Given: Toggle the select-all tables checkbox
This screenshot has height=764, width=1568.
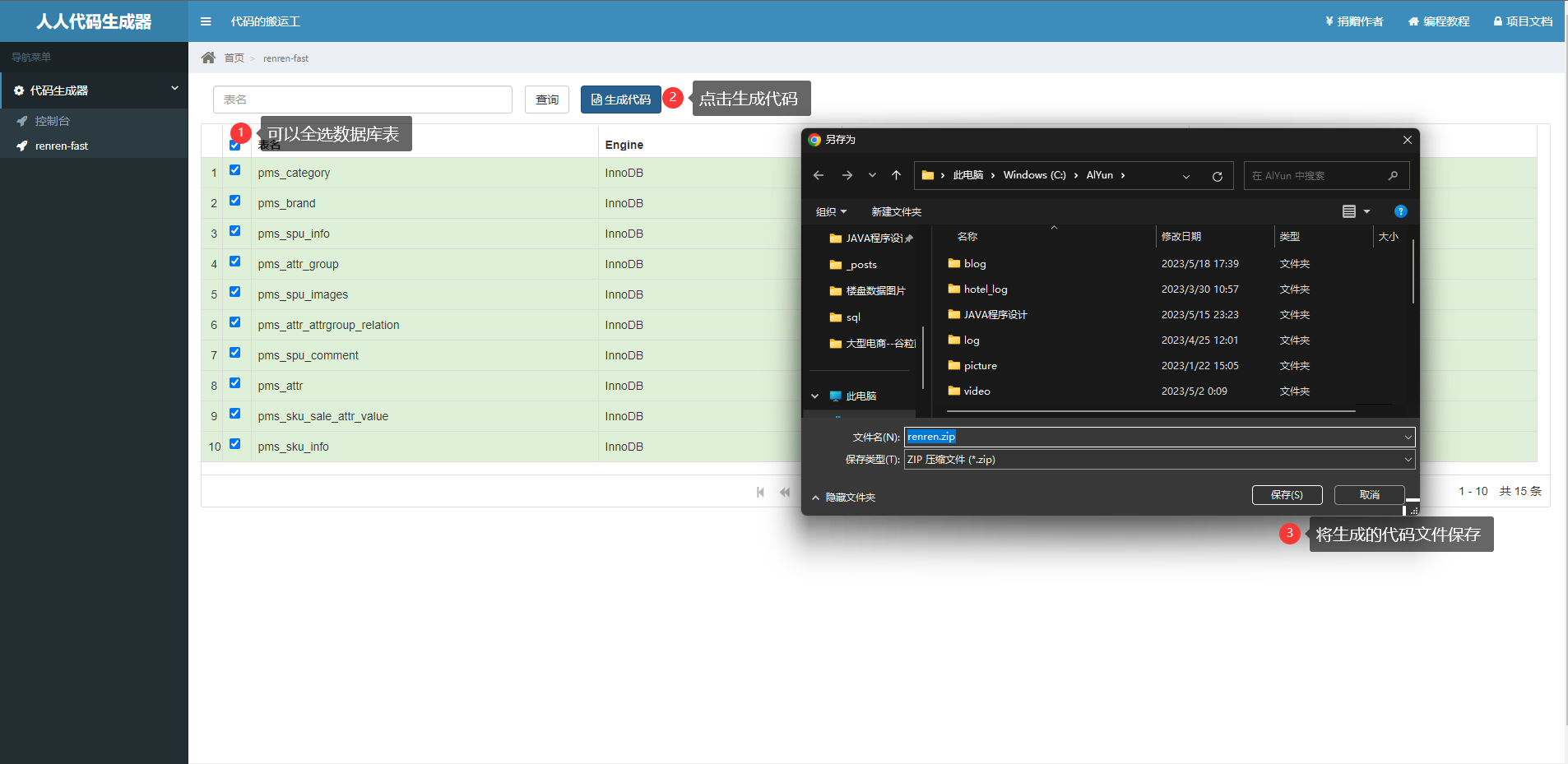Looking at the screenshot, I should pyautogui.click(x=235, y=146).
